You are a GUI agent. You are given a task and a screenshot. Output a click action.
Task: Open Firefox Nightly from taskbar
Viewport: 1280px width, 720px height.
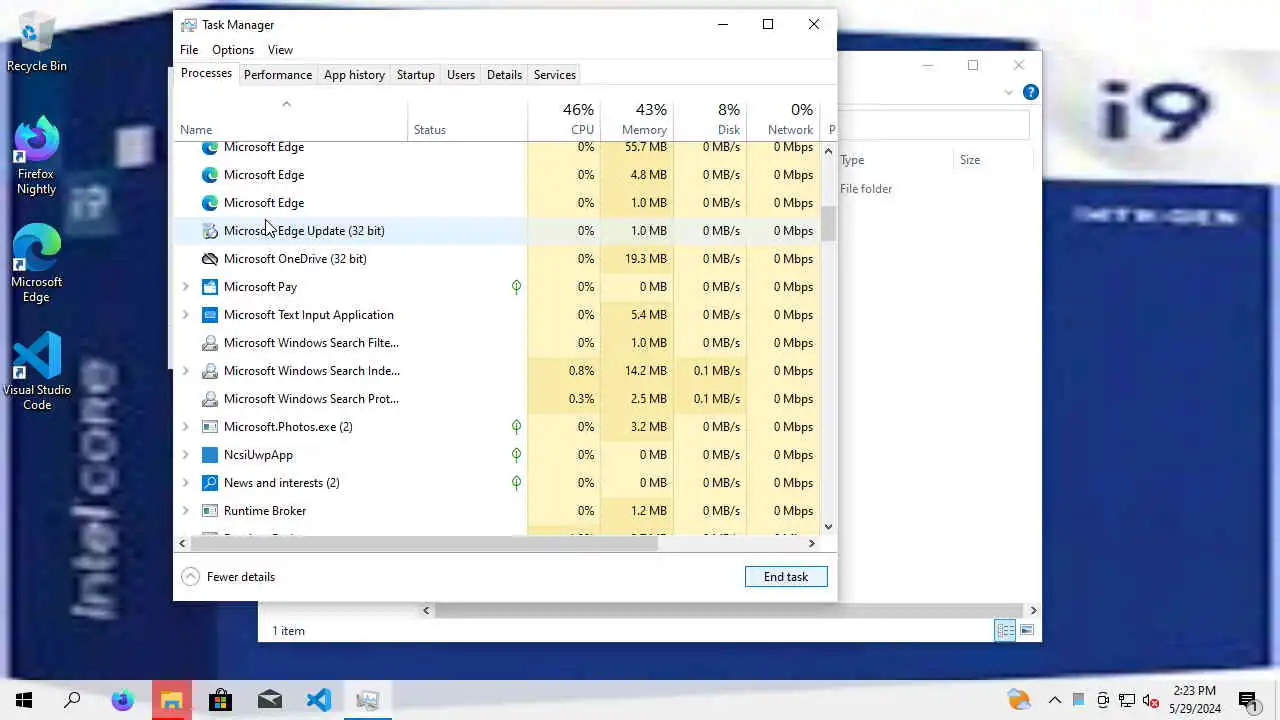[122, 700]
